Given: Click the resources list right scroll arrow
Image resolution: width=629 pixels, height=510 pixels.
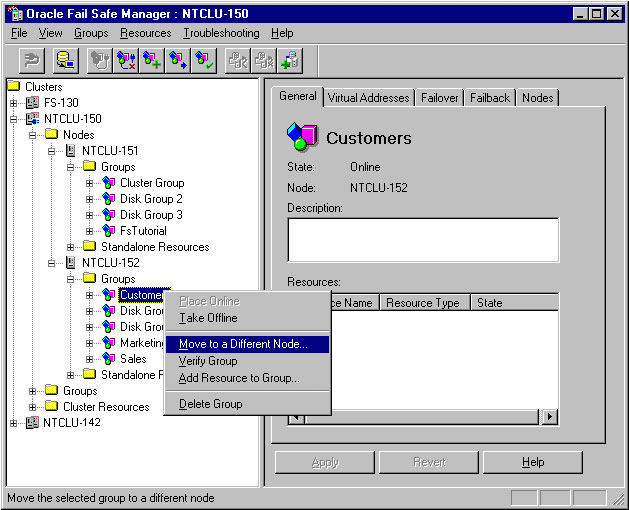Looking at the screenshot, I should [549, 417].
